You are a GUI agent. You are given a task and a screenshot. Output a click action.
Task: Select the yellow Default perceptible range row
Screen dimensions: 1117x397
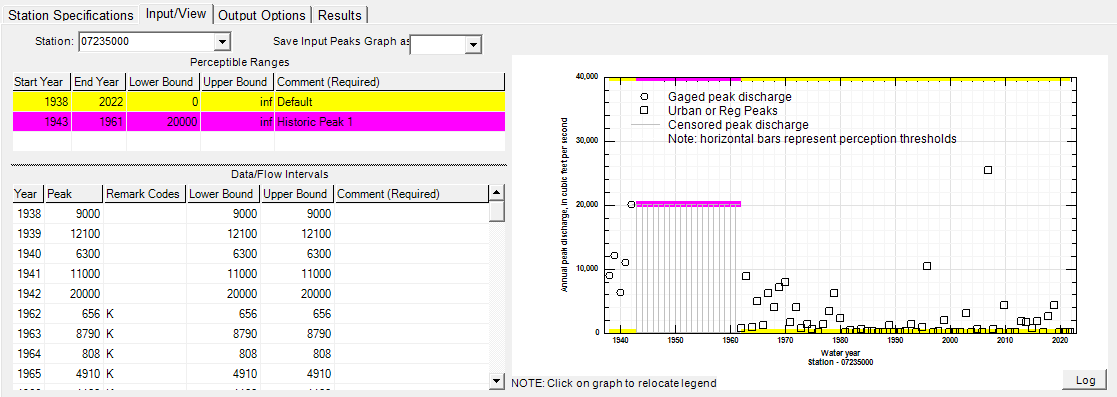point(259,102)
